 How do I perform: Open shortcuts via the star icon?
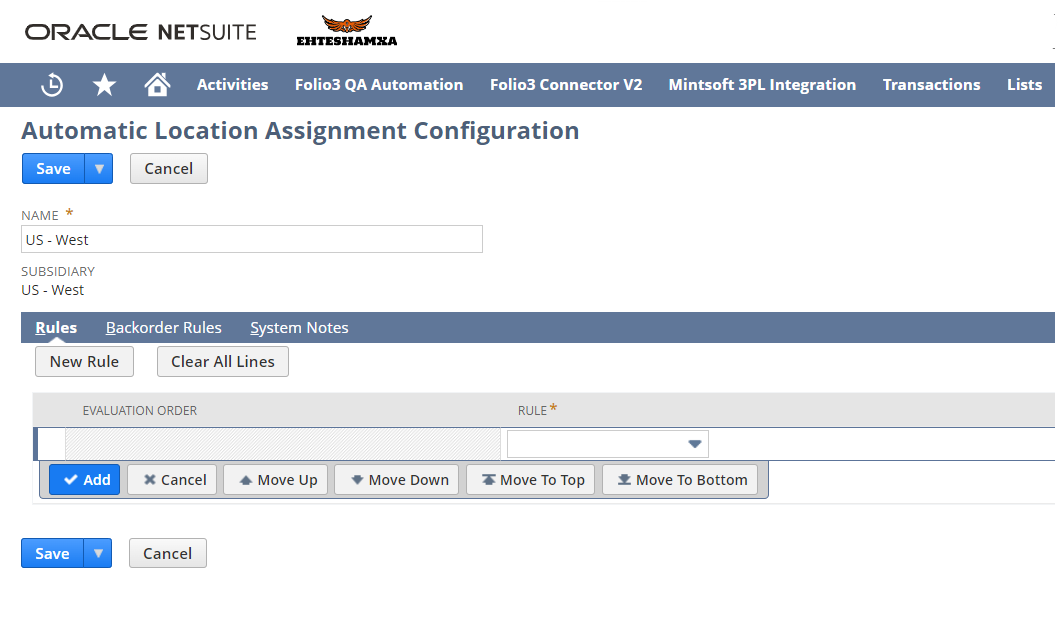[104, 85]
